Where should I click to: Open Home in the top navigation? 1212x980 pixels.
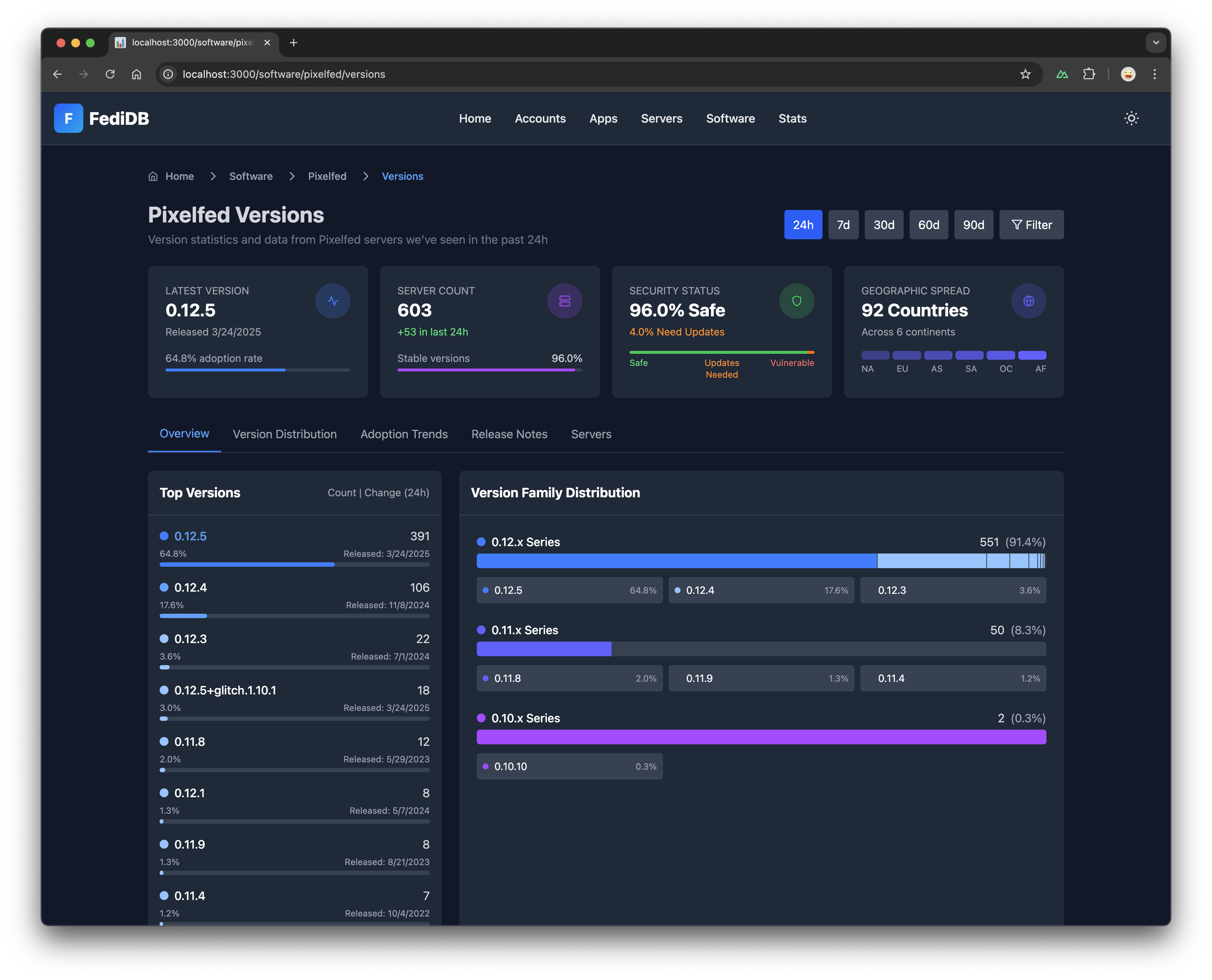(475, 118)
